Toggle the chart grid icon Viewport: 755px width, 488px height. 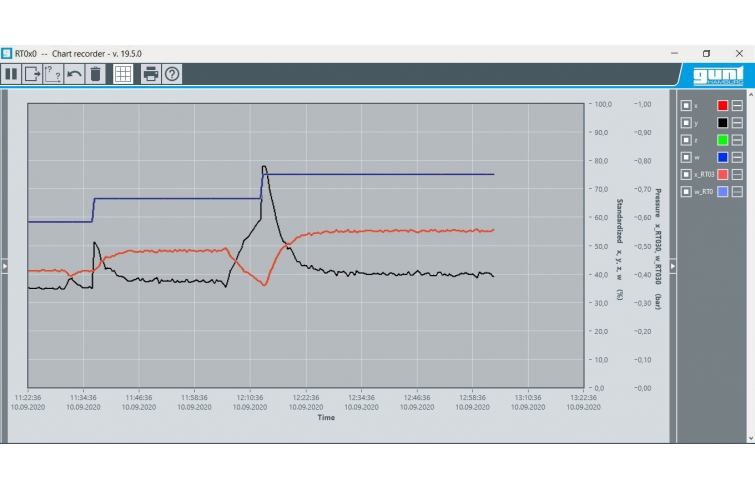122,74
